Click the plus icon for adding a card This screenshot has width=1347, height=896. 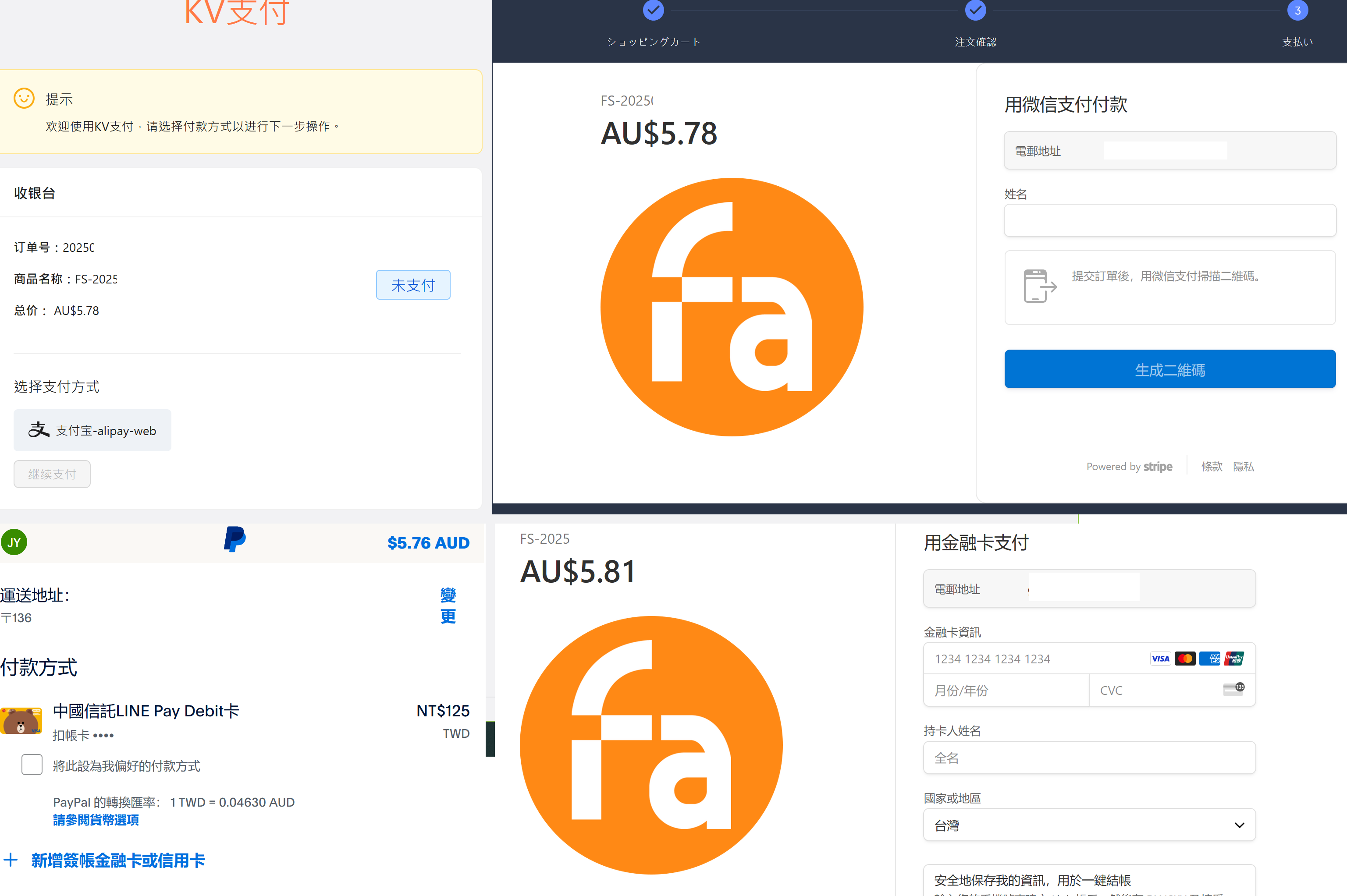click(x=10, y=860)
